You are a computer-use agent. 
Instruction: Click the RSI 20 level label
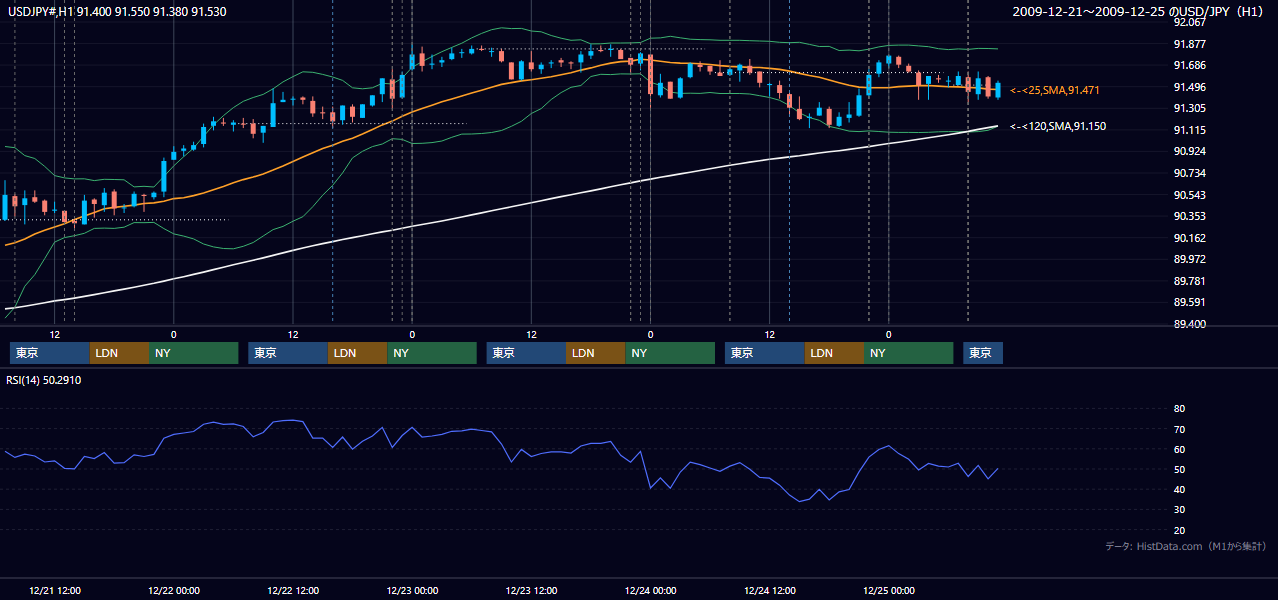pyautogui.click(x=1179, y=530)
